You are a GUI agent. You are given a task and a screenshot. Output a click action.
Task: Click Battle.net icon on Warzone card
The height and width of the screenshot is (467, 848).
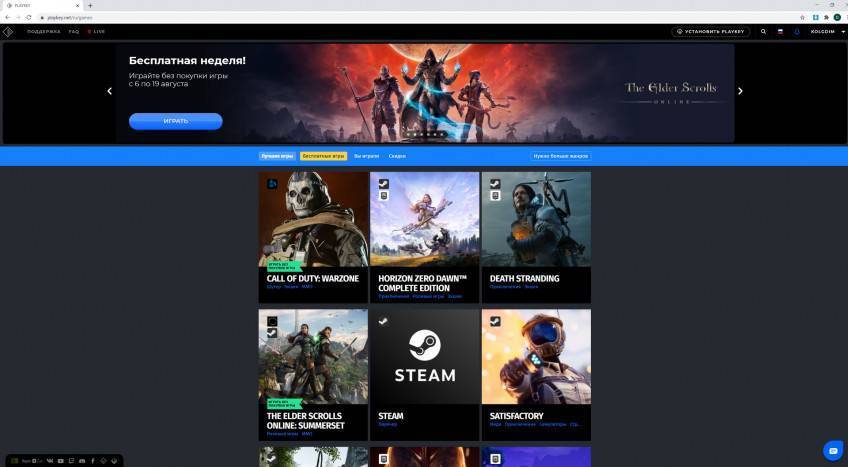click(x=272, y=184)
